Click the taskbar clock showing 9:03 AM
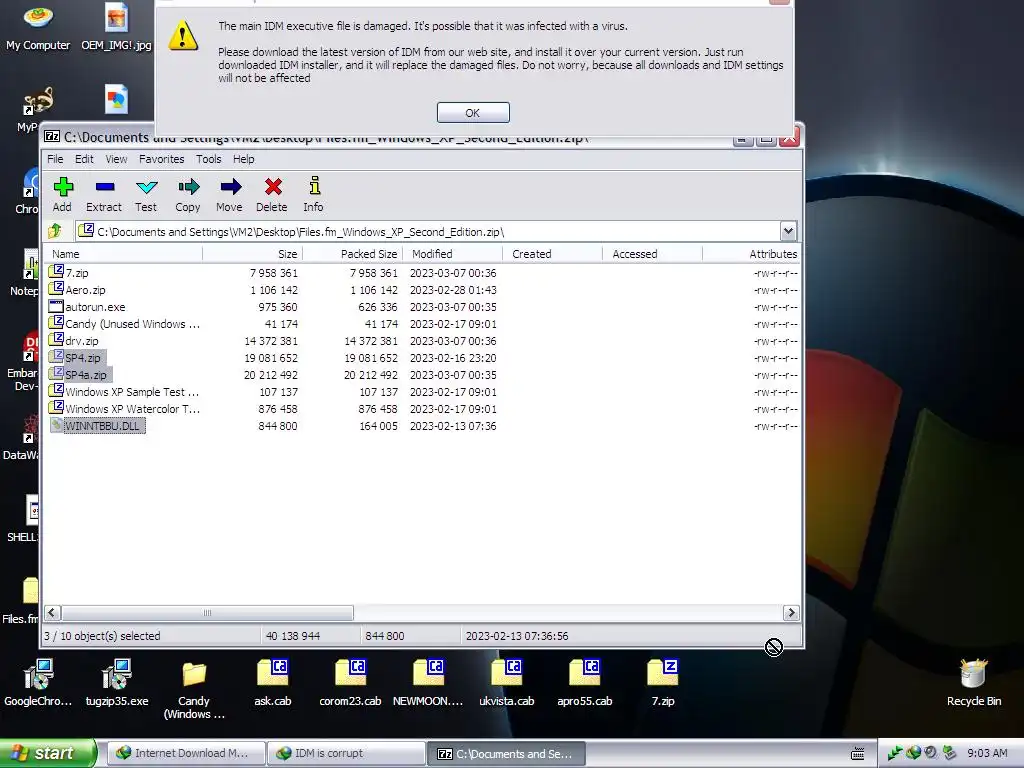Screen dimensions: 1024x768 987,753
